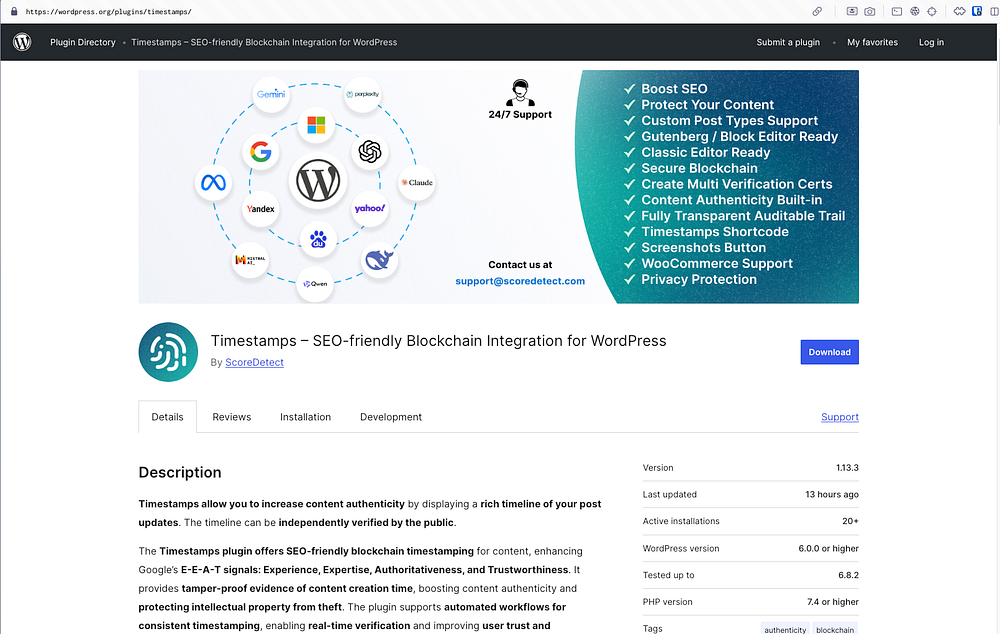Switch to the Reviews tab
Screen dimensions: 1000x634
[232, 417]
